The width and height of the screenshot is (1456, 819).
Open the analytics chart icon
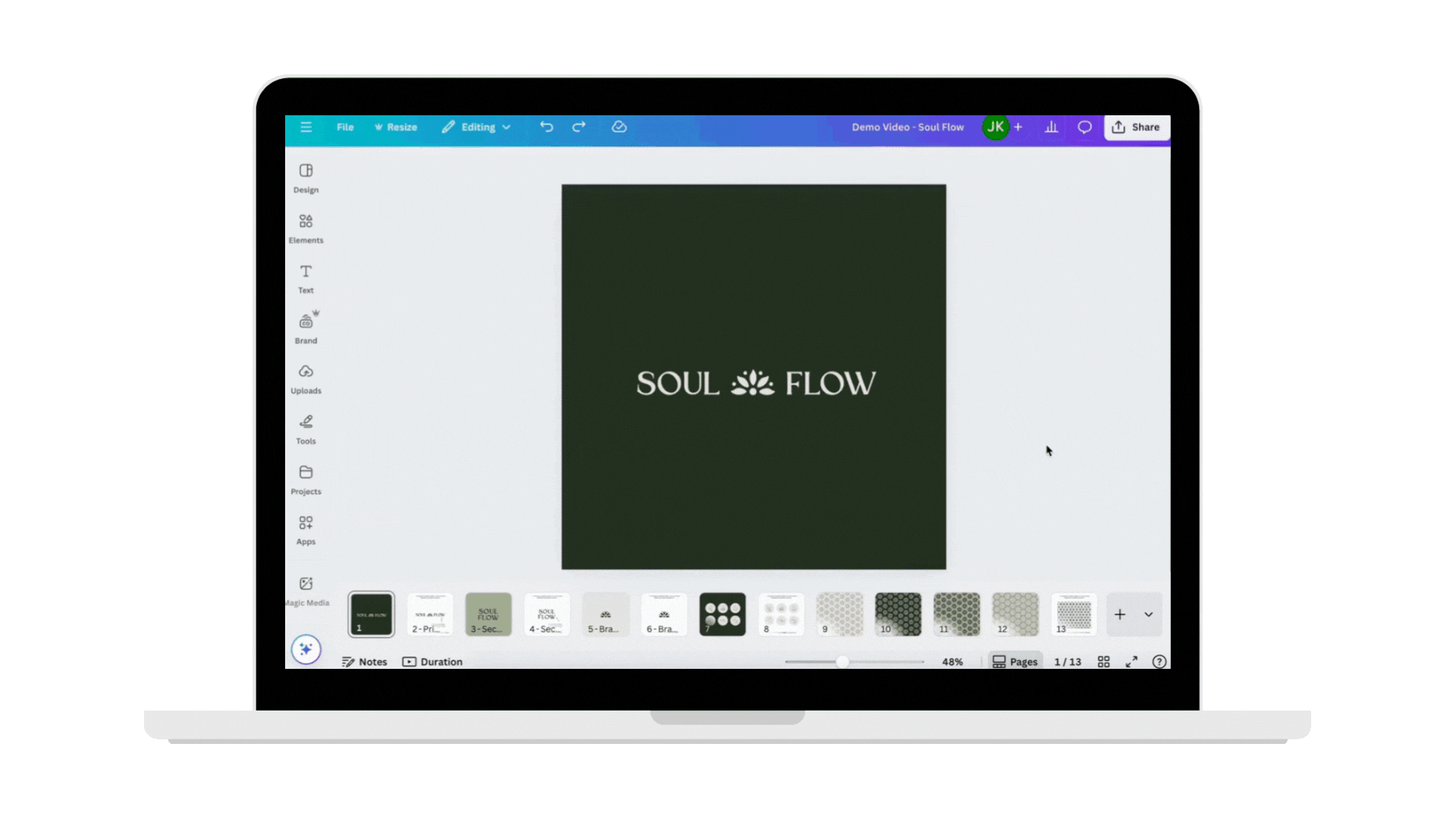coord(1051,127)
